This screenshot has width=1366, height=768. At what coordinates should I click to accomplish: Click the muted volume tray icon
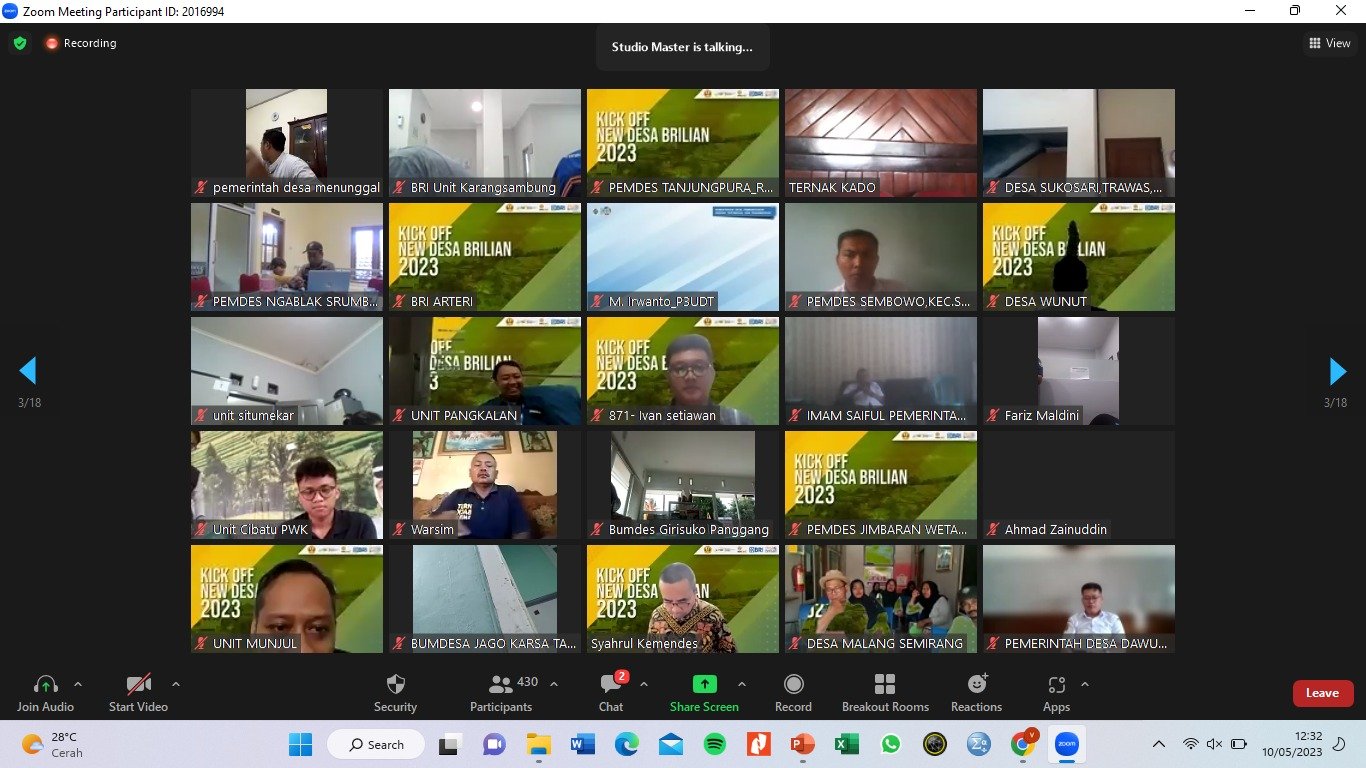(x=1215, y=744)
